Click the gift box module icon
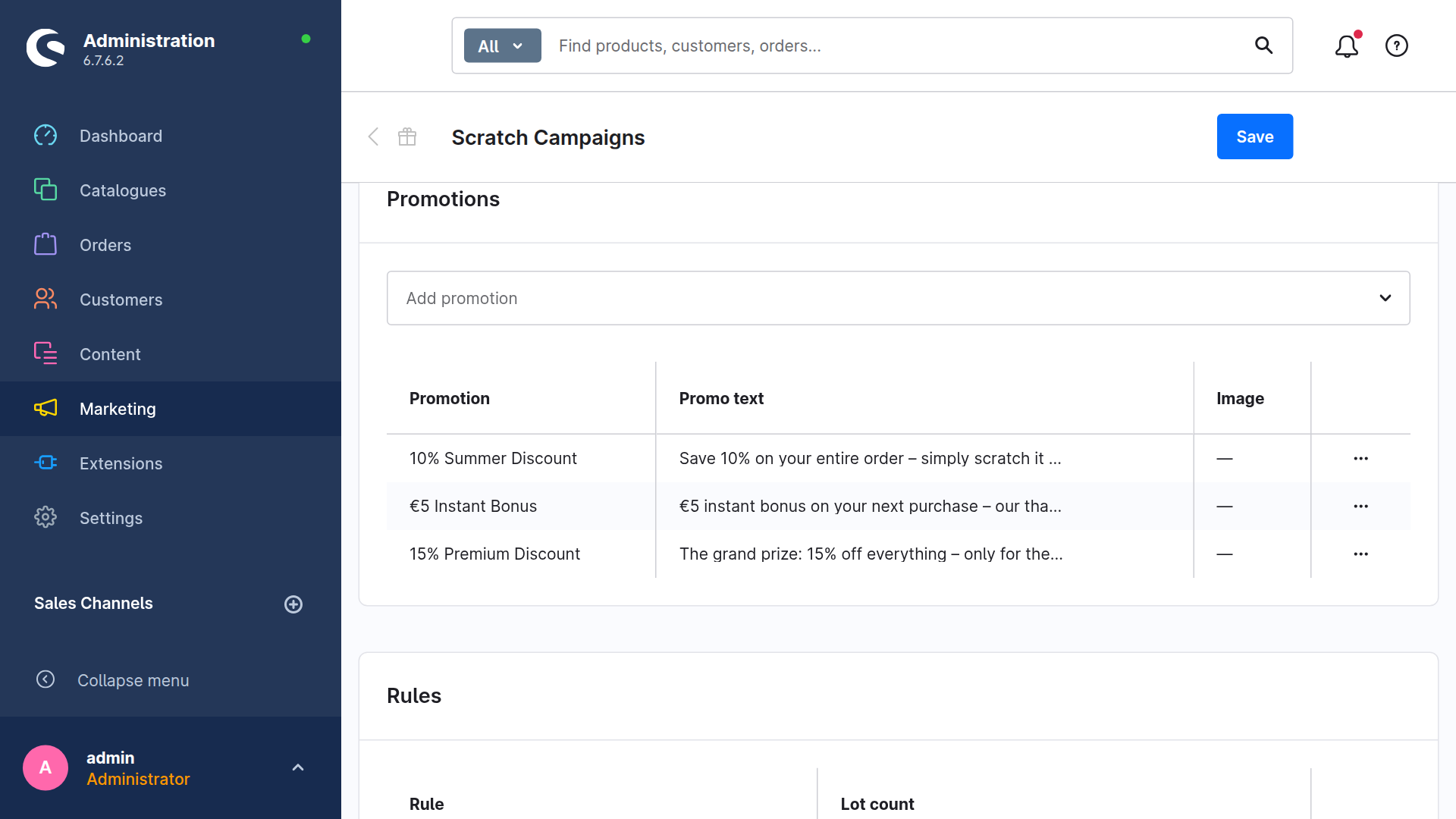1456x819 pixels. tap(407, 136)
